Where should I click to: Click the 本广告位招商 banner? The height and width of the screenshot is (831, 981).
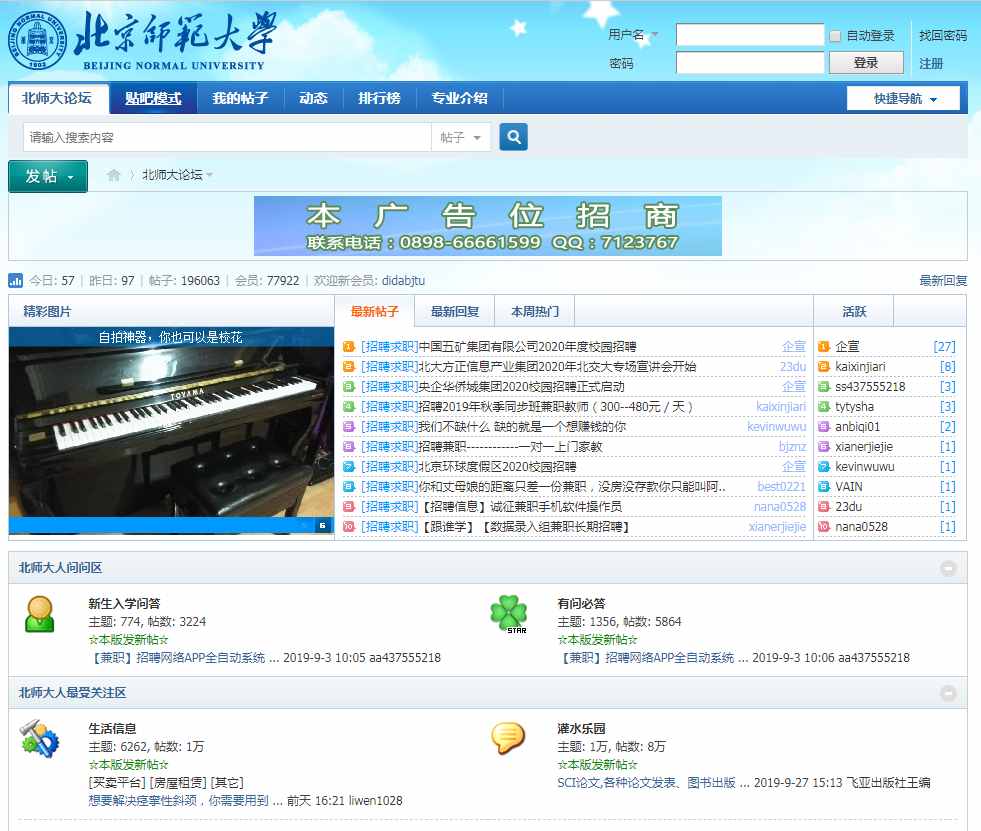click(x=487, y=226)
